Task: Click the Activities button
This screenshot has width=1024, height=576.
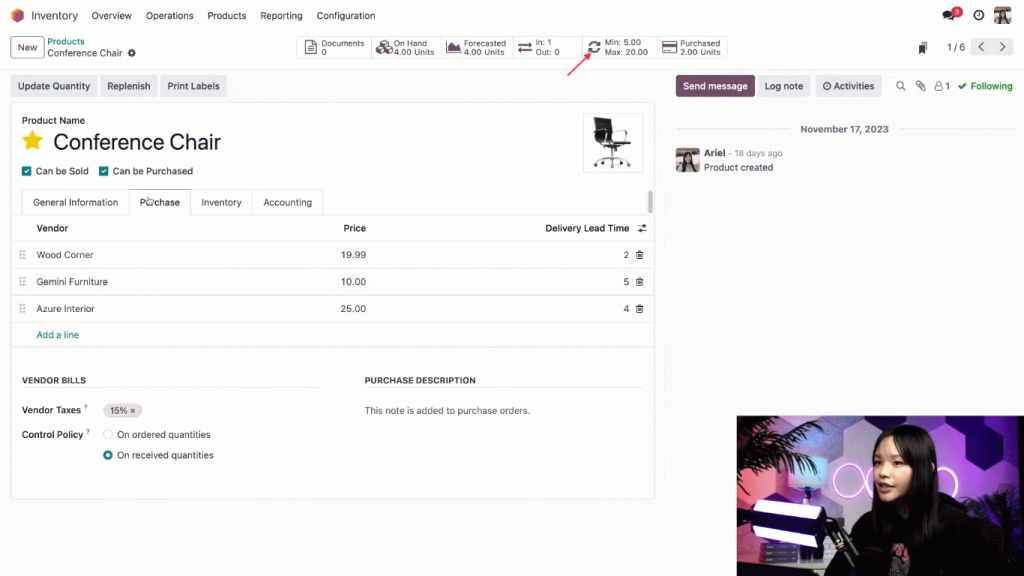Action: point(848,86)
